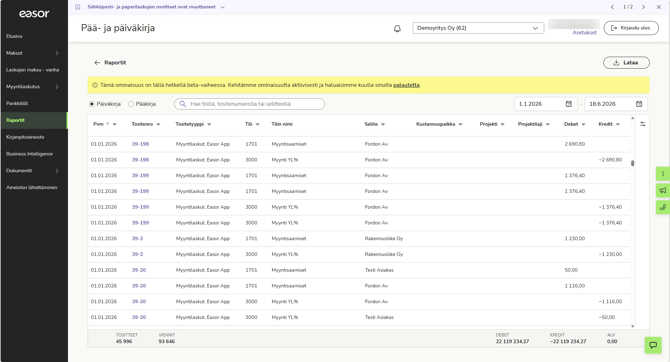The image size is (670, 362).
Task: Click the search magnifier icon
Action: coord(182,104)
